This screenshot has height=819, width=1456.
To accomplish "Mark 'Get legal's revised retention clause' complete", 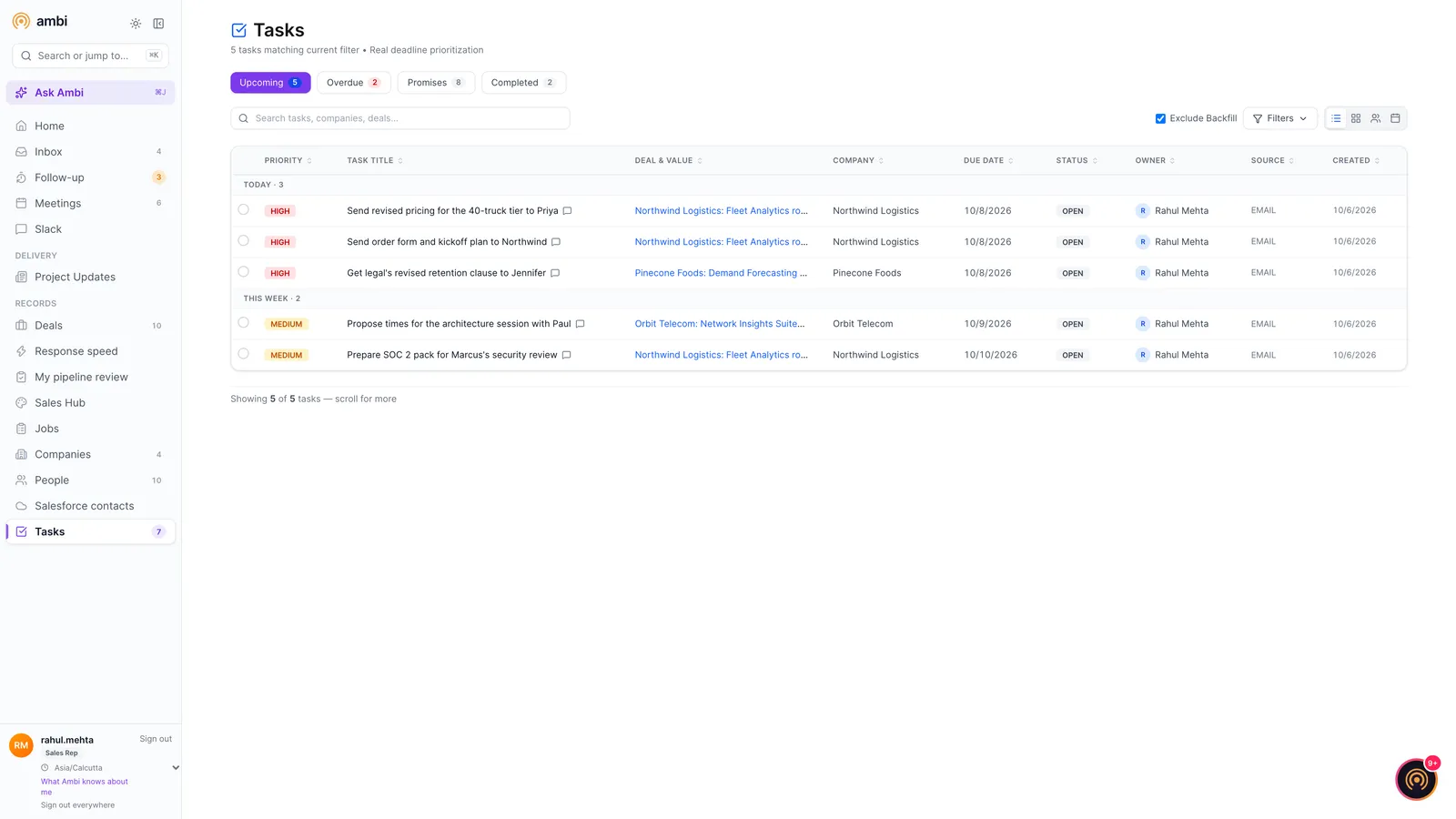I will pyautogui.click(x=243, y=272).
